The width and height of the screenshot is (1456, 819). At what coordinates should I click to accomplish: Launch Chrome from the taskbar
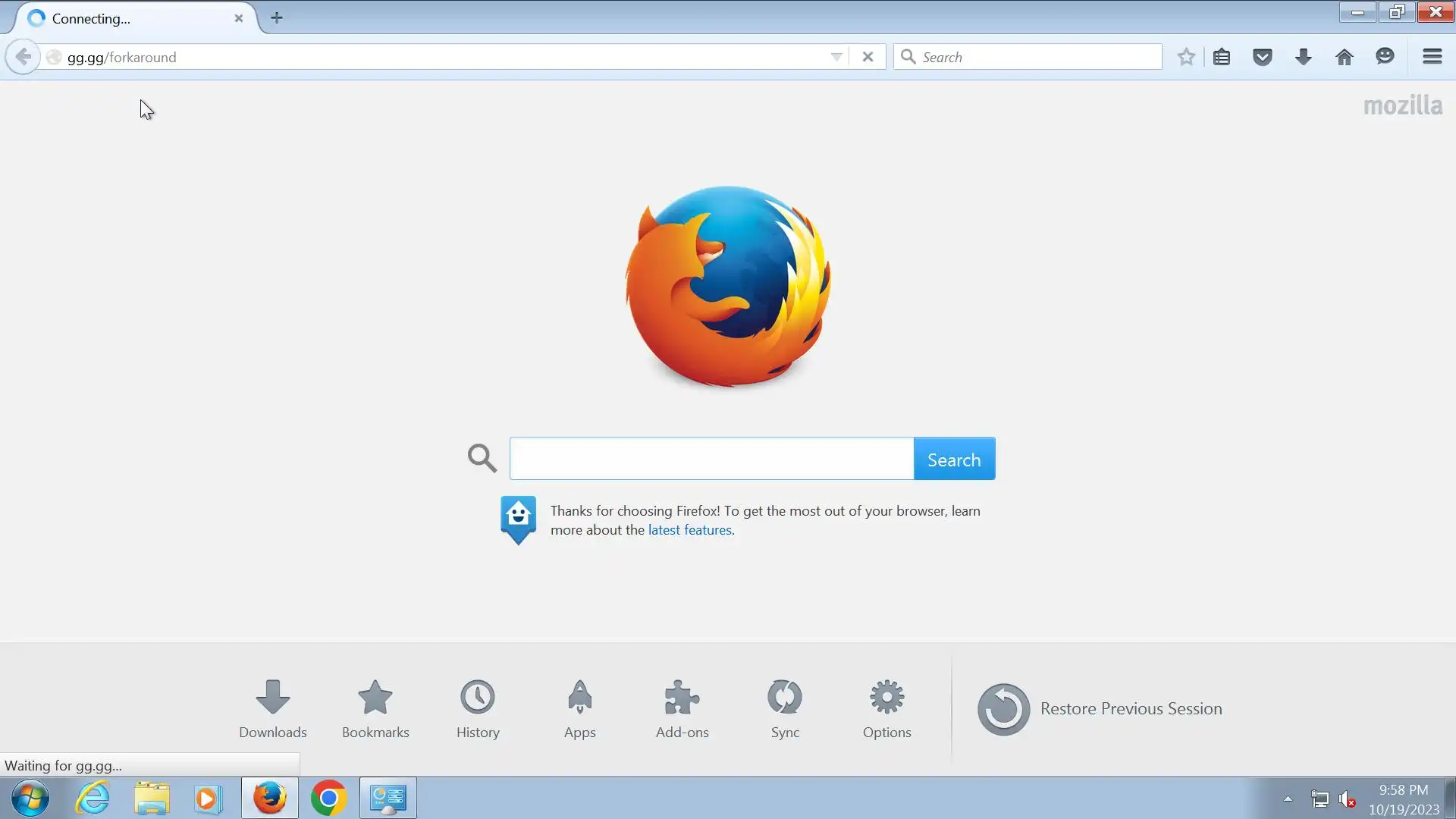[328, 799]
